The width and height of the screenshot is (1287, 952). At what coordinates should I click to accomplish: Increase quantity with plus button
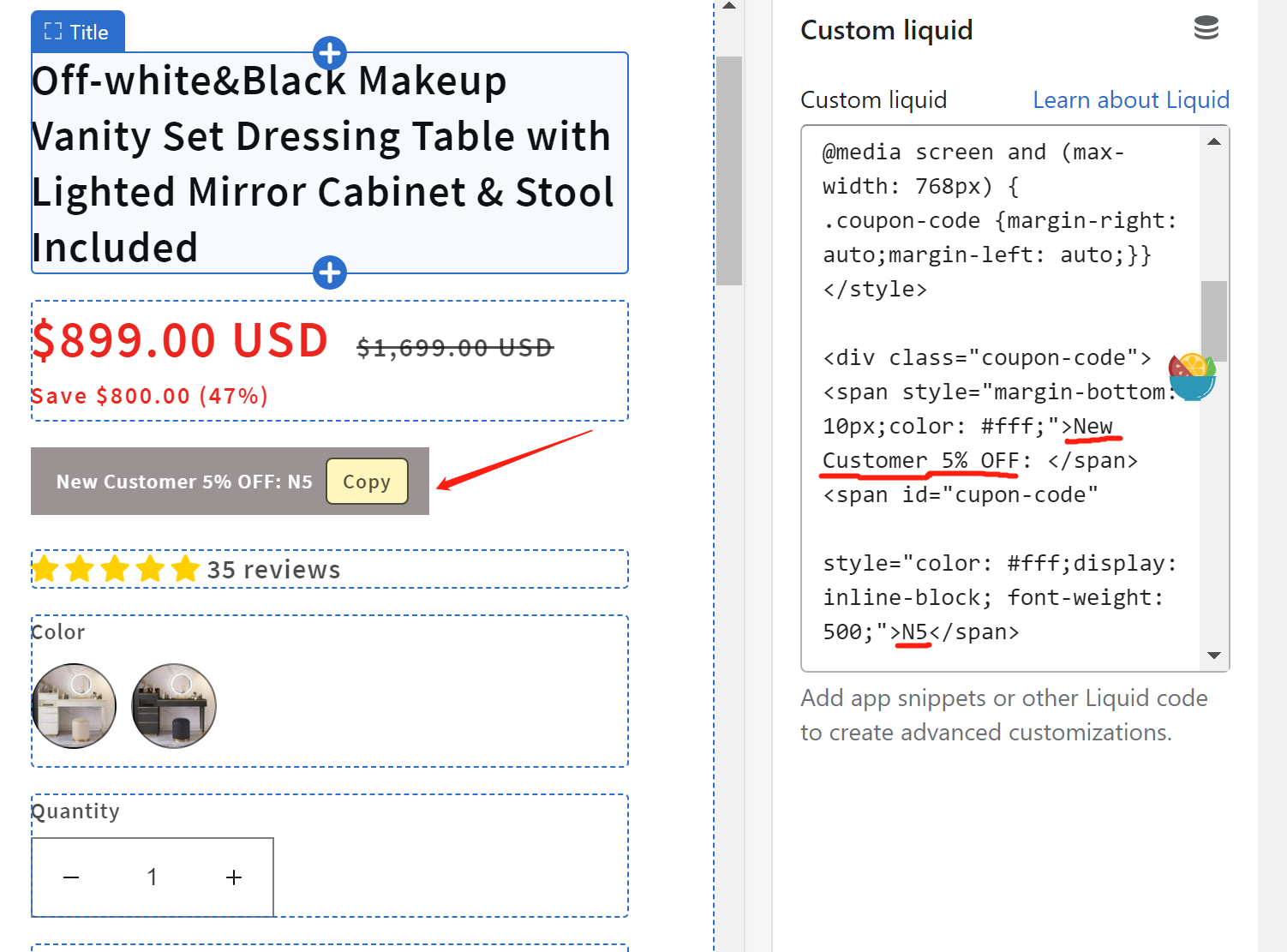tap(234, 877)
